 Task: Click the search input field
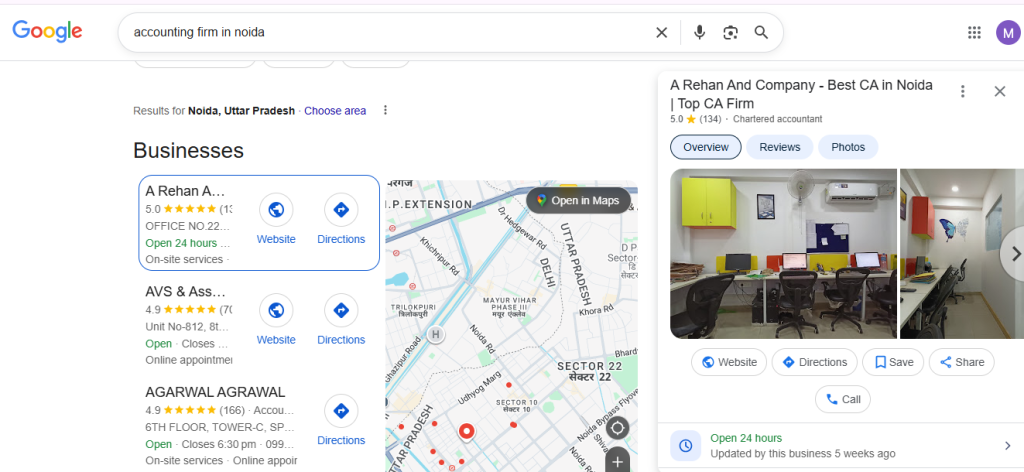(x=389, y=33)
